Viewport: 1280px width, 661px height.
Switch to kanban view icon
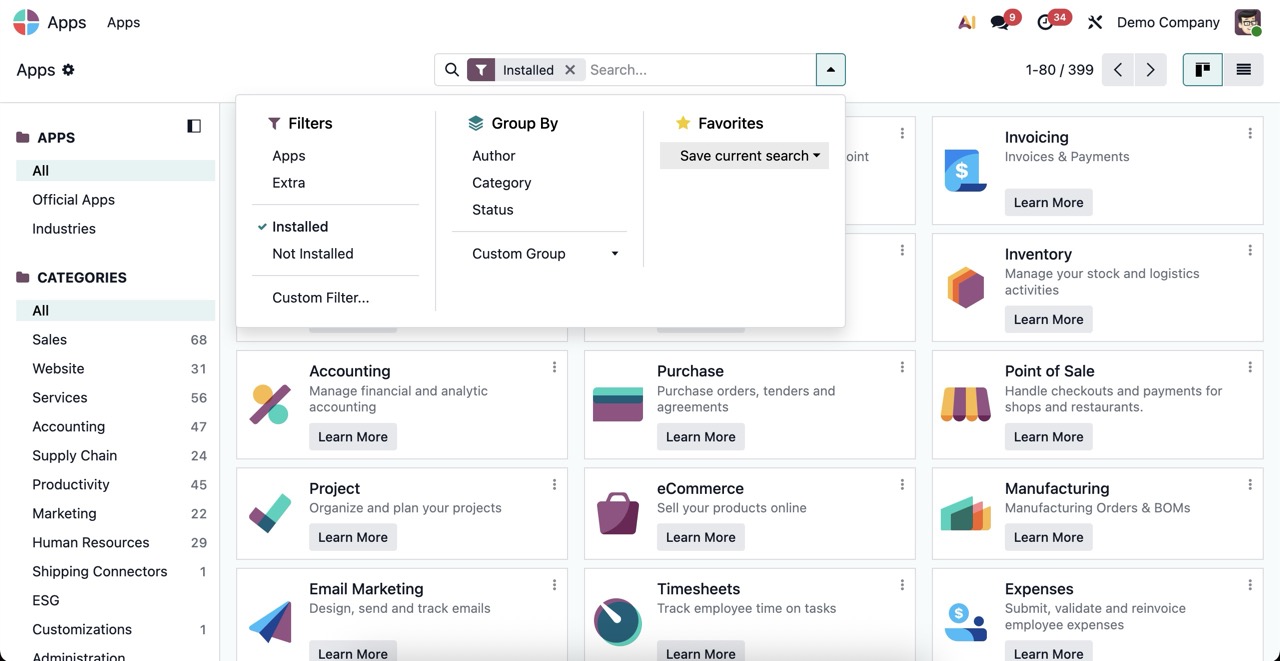[x=1203, y=70]
